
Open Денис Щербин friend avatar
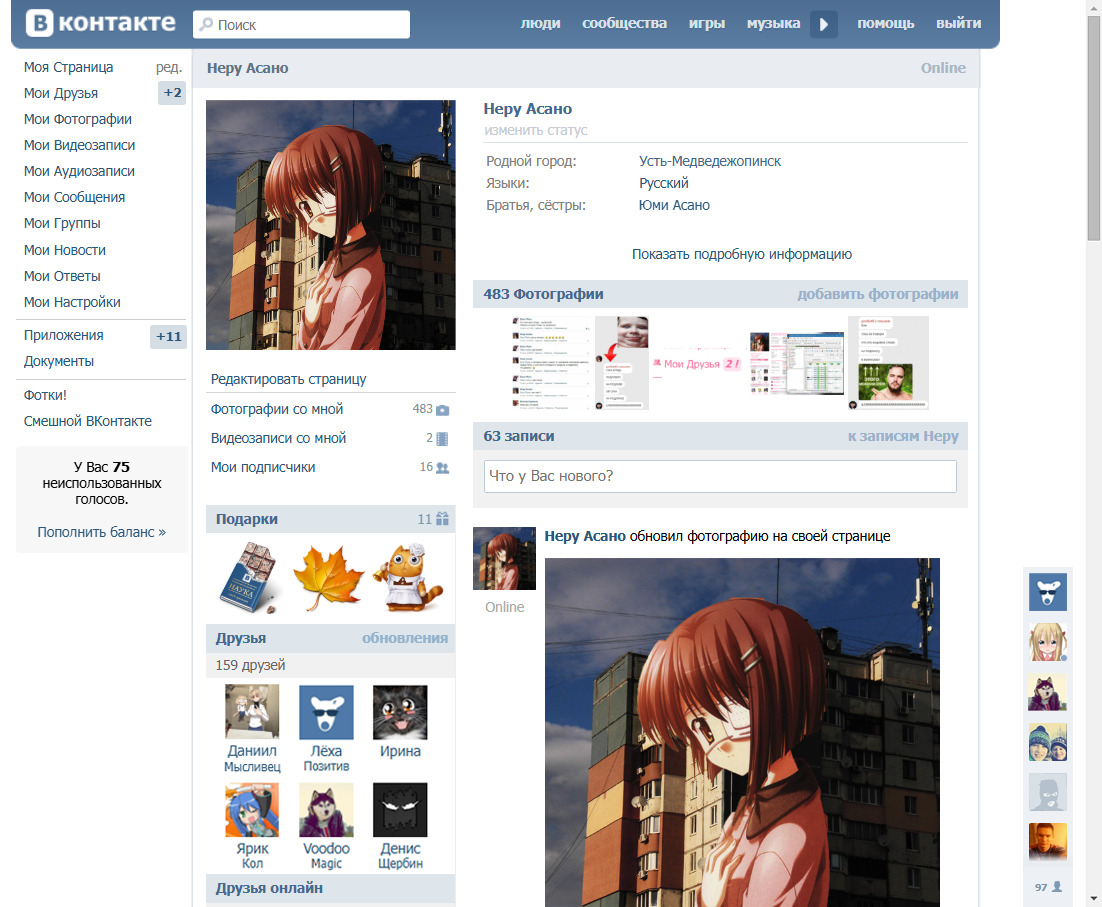tap(400, 809)
